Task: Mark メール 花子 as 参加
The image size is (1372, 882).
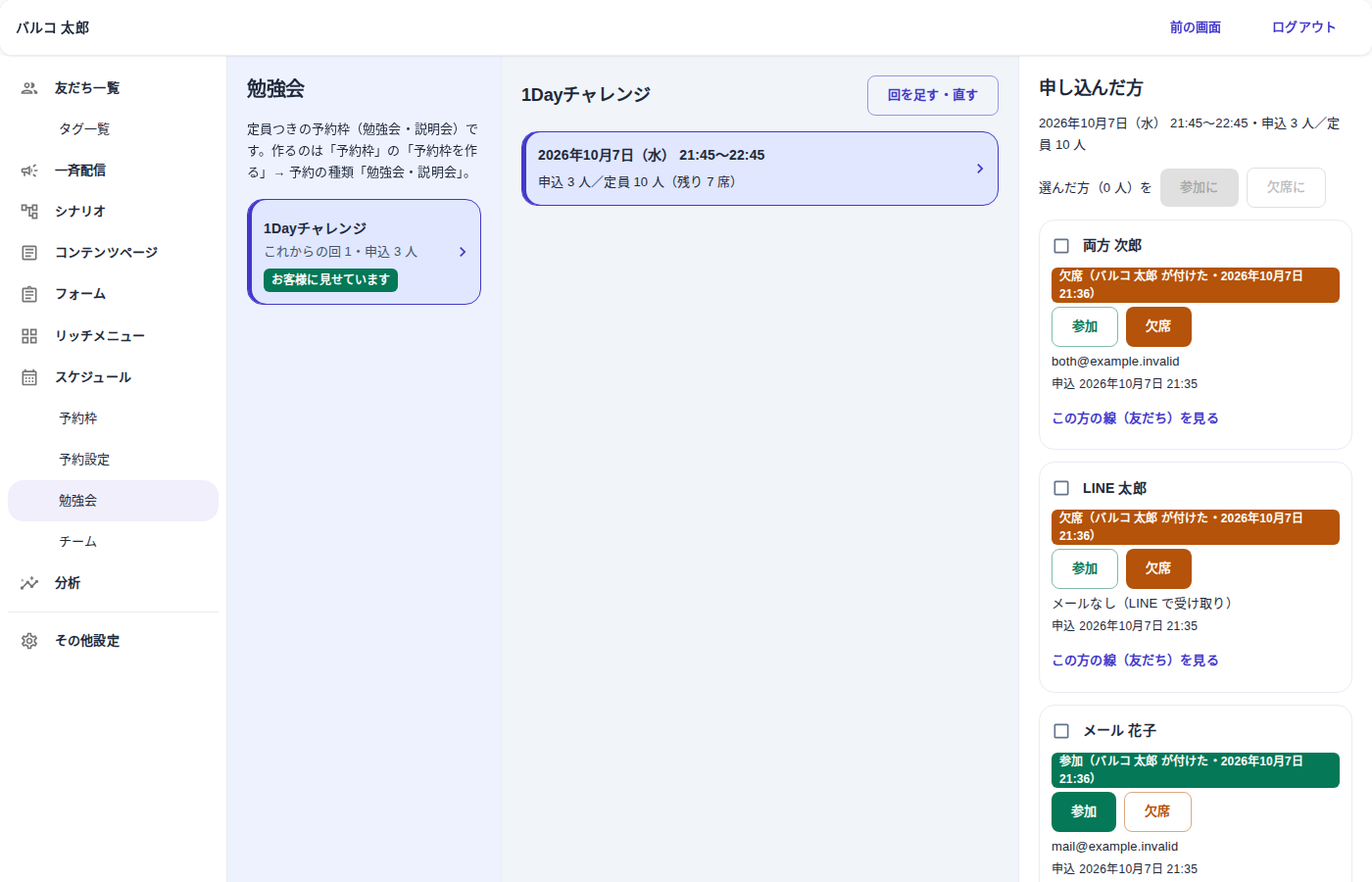Action: click(x=1084, y=811)
